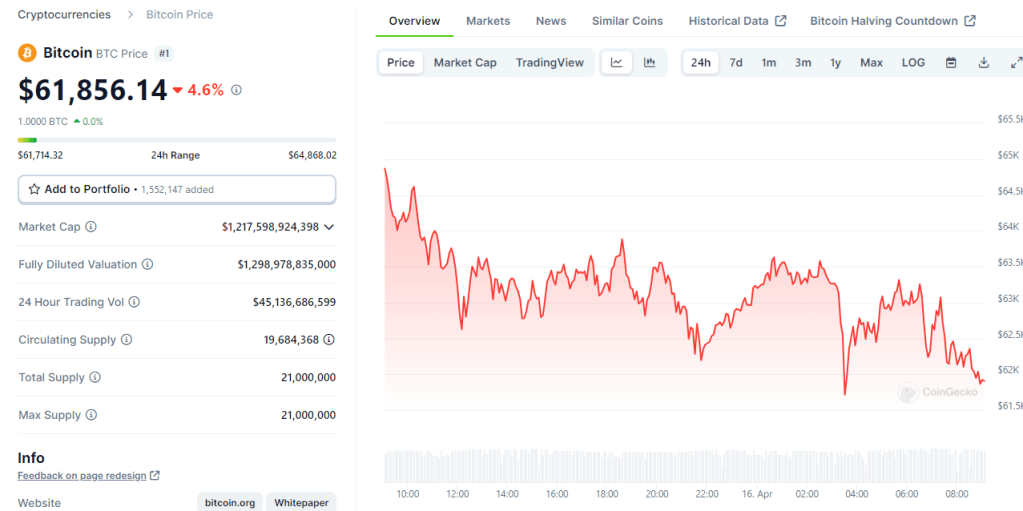The image size is (1023, 511).
Task: Click the Market Cap info icon
Action: click(91, 227)
